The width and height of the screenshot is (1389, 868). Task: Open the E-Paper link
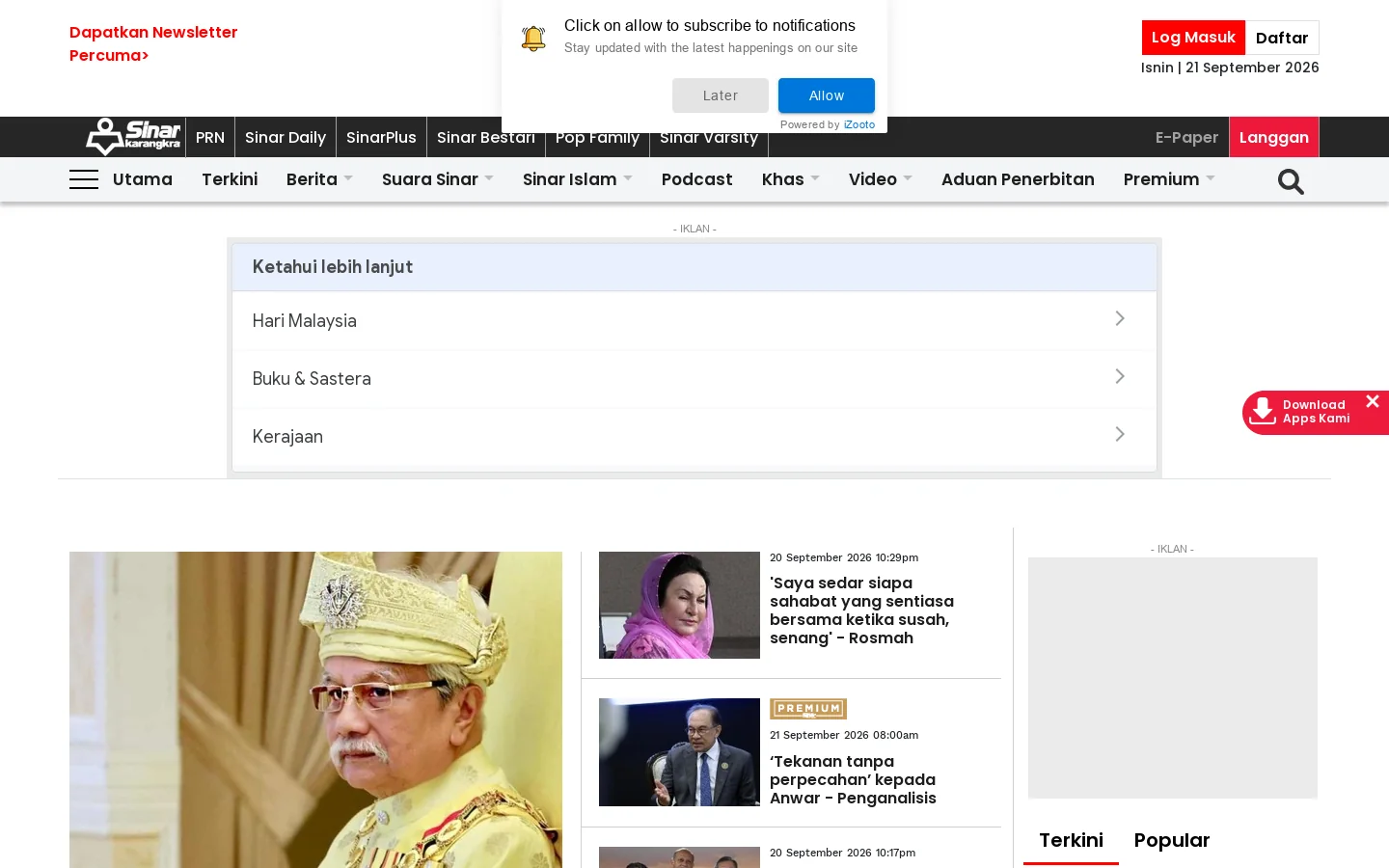pyautogui.click(x=1186, y=137)
